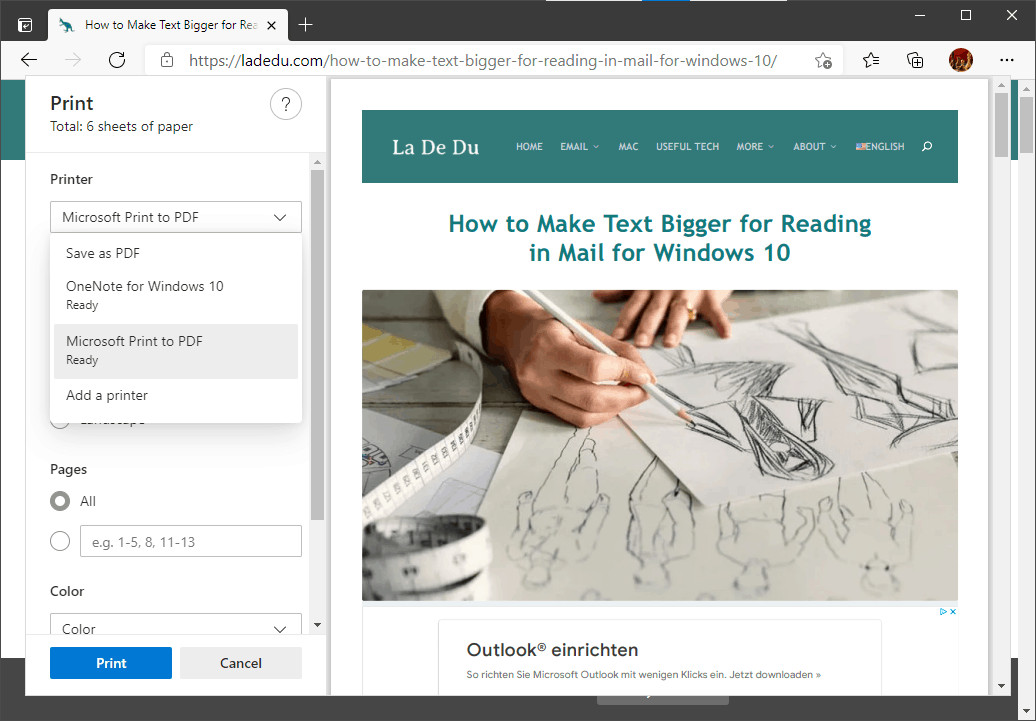Open a new tab with plus icon
The image size is (1036, 721).
[x=305, y=25]
